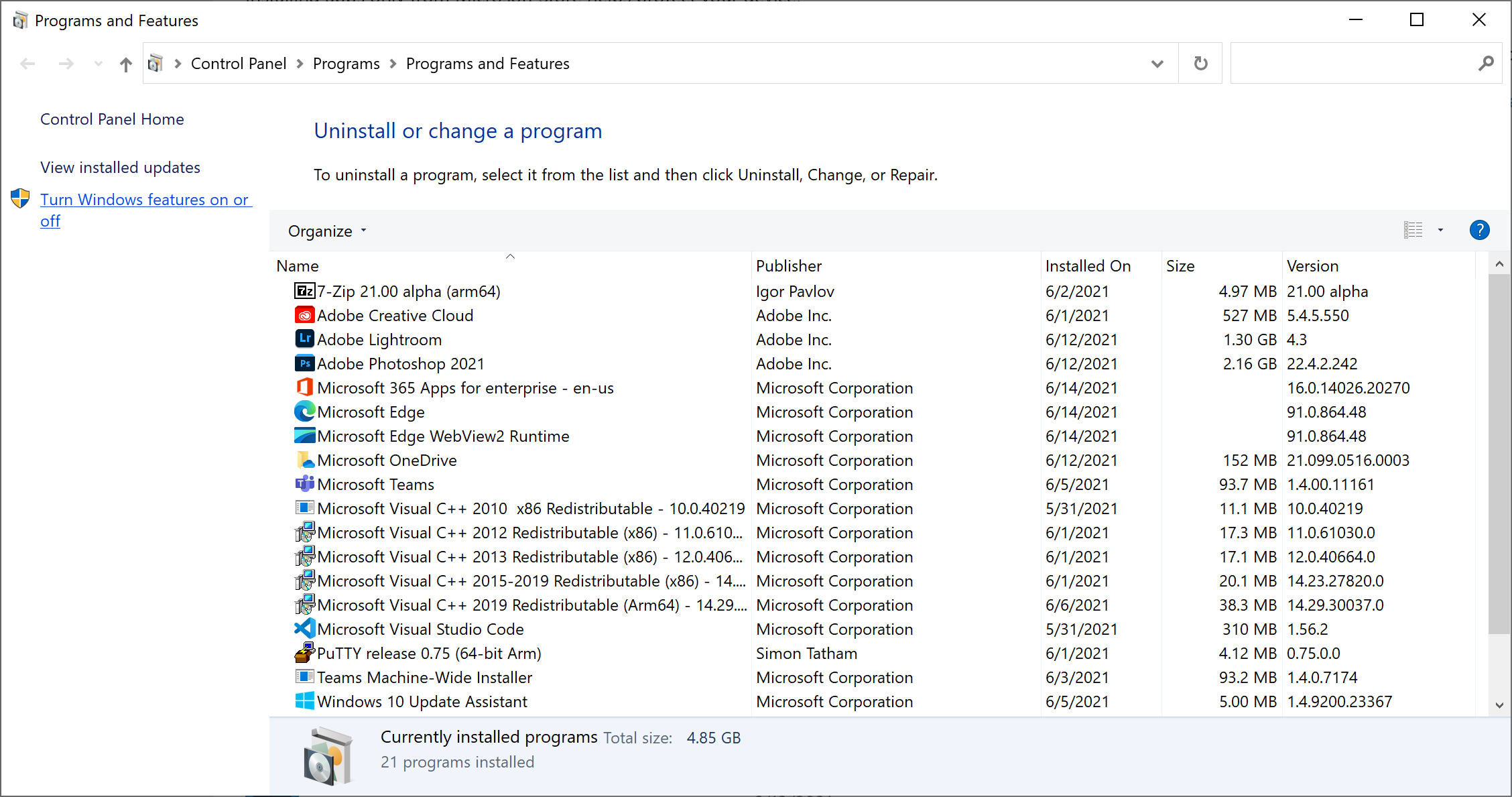The height and width of the screenshot is (797, 1512).
Task: Click the Windows 10 Update Assistant icon
Action: coord(304,701)
